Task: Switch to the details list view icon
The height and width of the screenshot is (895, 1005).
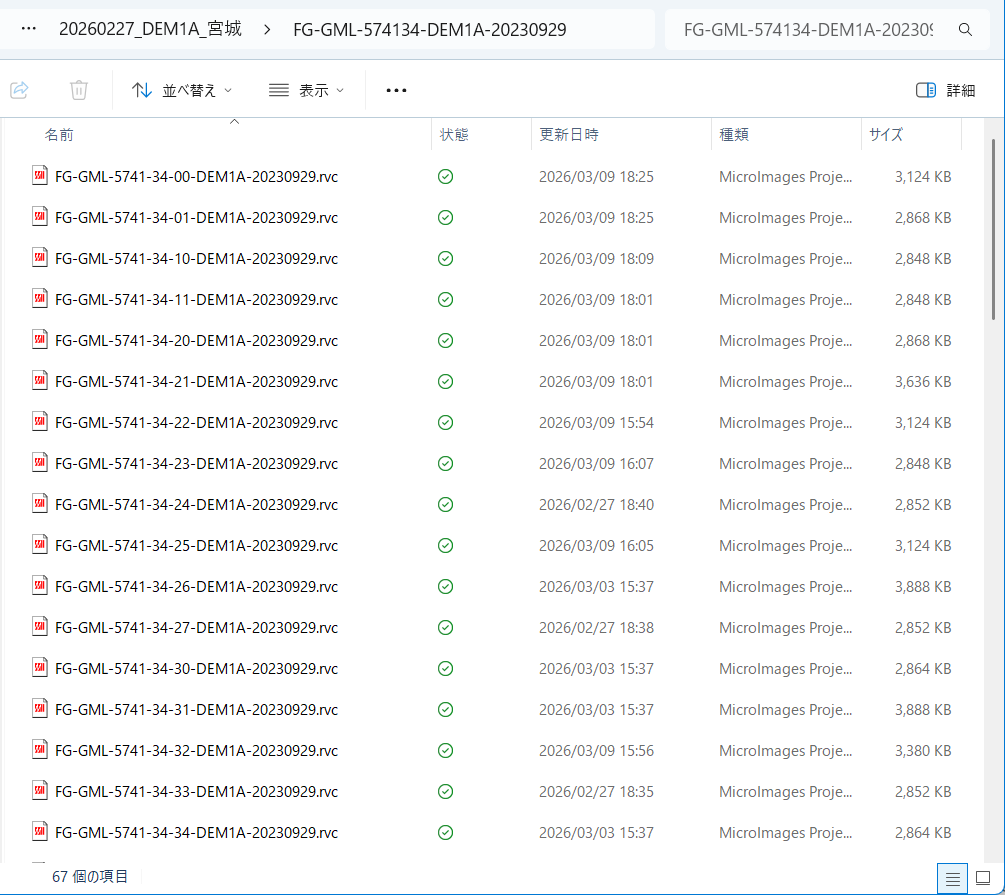Action: click(953, 878)
